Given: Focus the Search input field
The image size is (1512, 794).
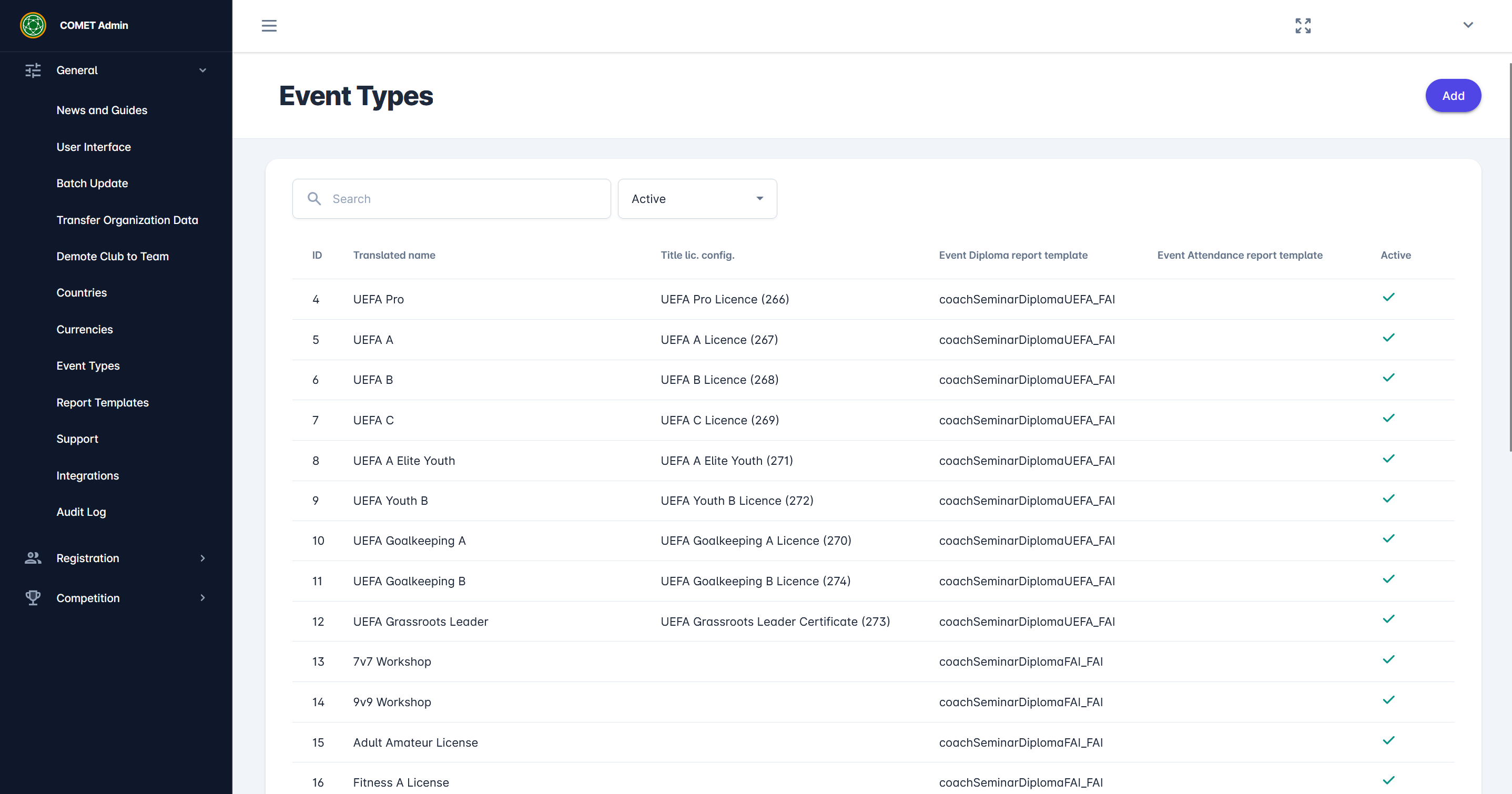Looking at the screenshot, I should point(464,199).
